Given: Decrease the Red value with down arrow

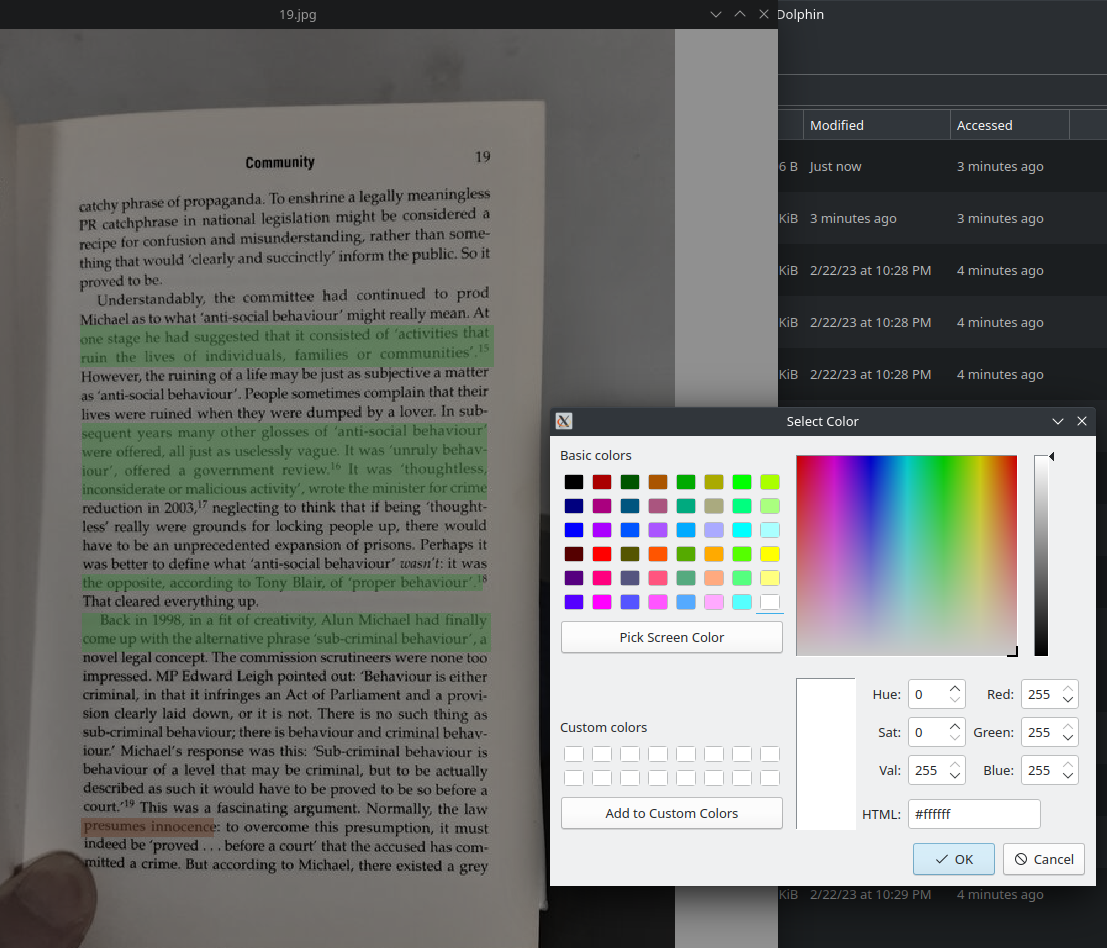Looking at the screenshot, I should click(x=1068, y=701).
